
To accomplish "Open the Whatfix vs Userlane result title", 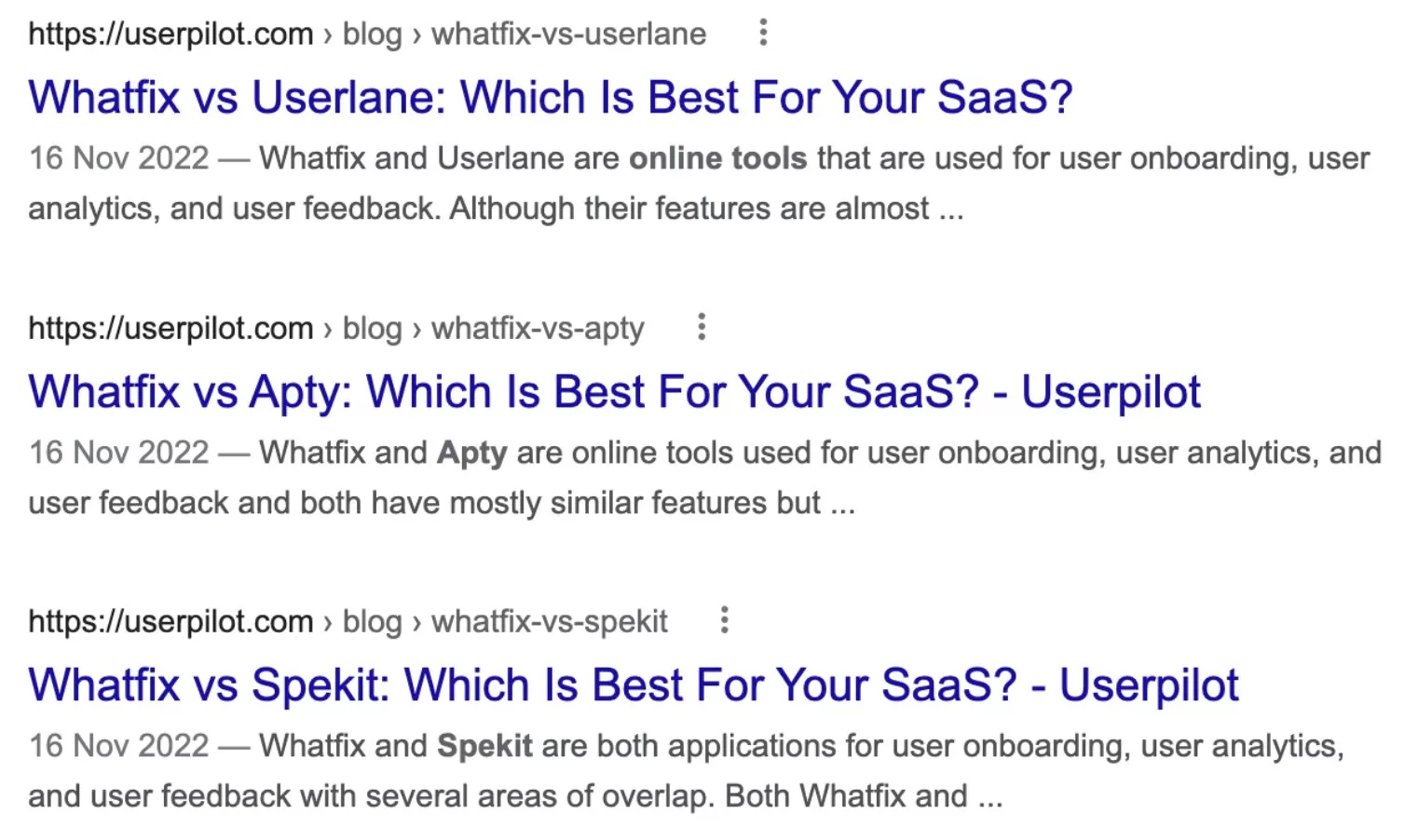I will (550, 98).
